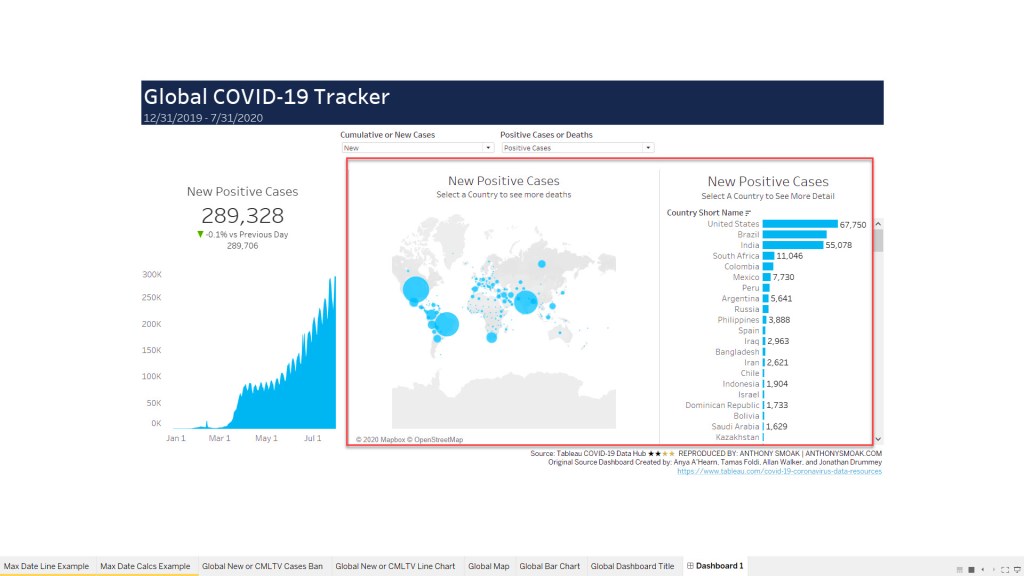Screen dimensions: 1024x576
Task: Open the Cumulative or New Cases dropdown
Action: click(417, 148)
